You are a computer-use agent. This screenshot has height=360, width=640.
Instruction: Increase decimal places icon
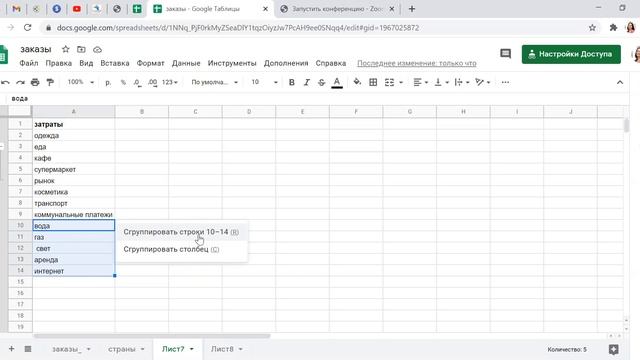[x=153, y=82]
